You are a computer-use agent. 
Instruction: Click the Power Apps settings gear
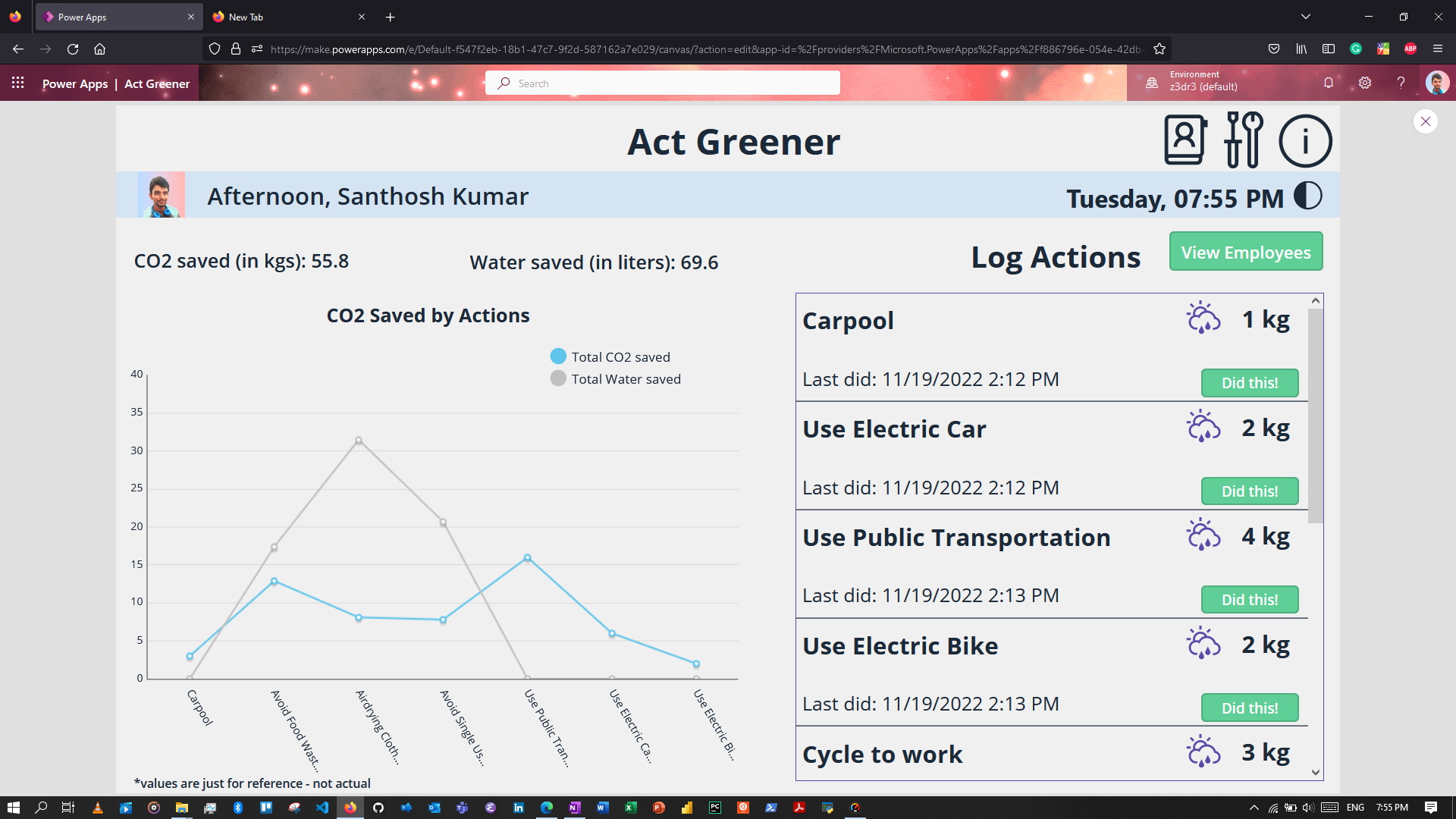coord(1365,83)
